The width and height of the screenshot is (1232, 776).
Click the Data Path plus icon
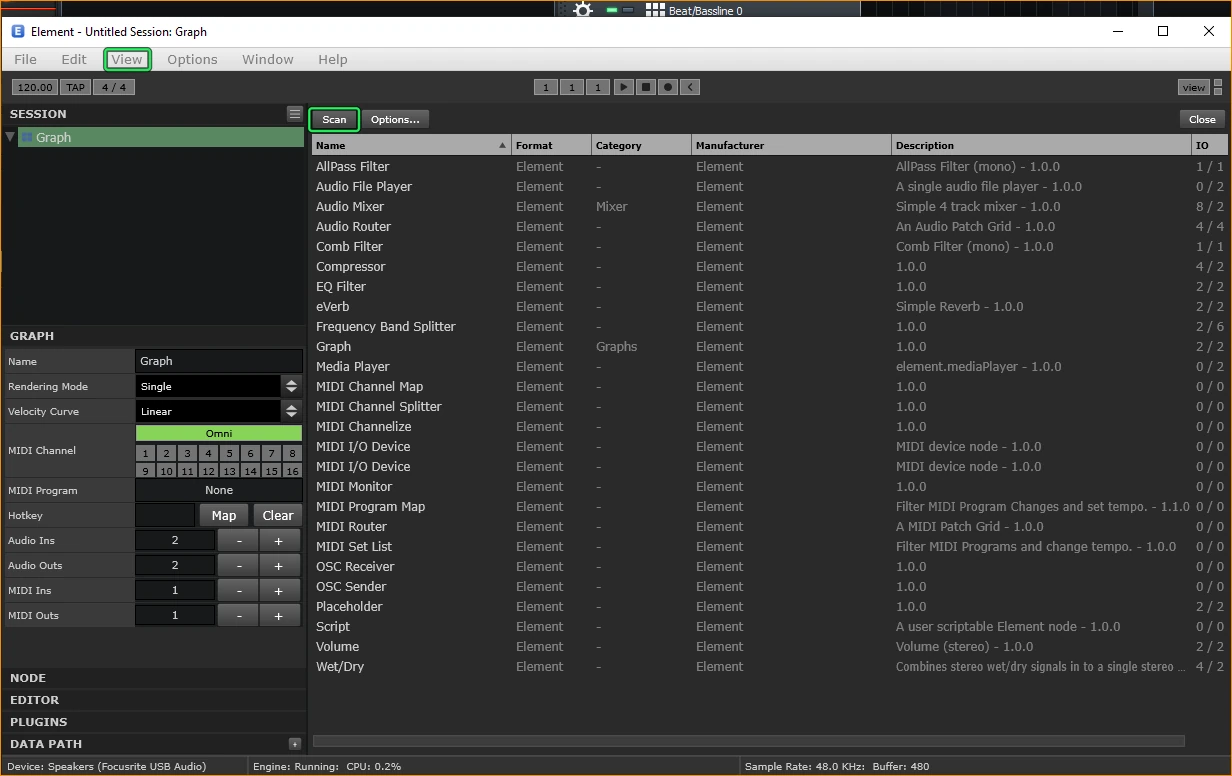(295, 744)
